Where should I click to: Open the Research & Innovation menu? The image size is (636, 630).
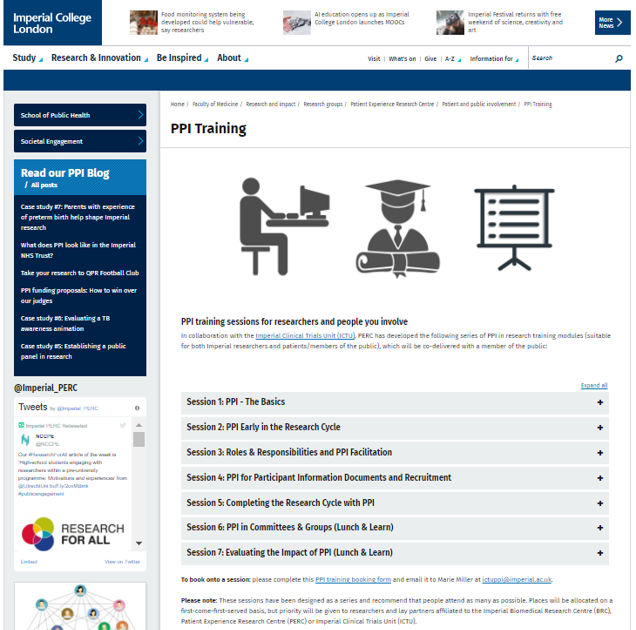(98, 58)
